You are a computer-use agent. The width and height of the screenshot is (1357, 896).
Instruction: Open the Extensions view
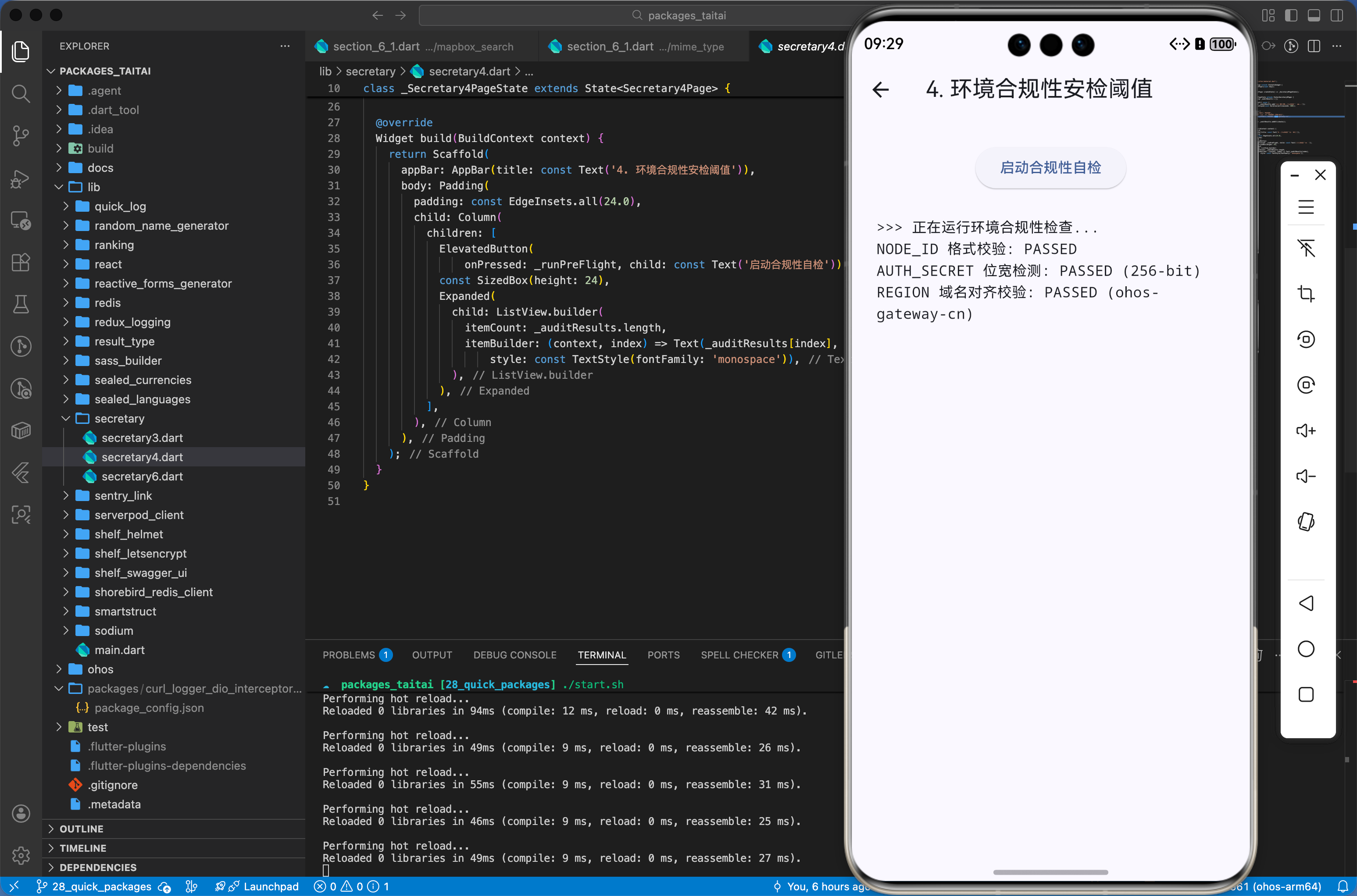click(21, 262)
